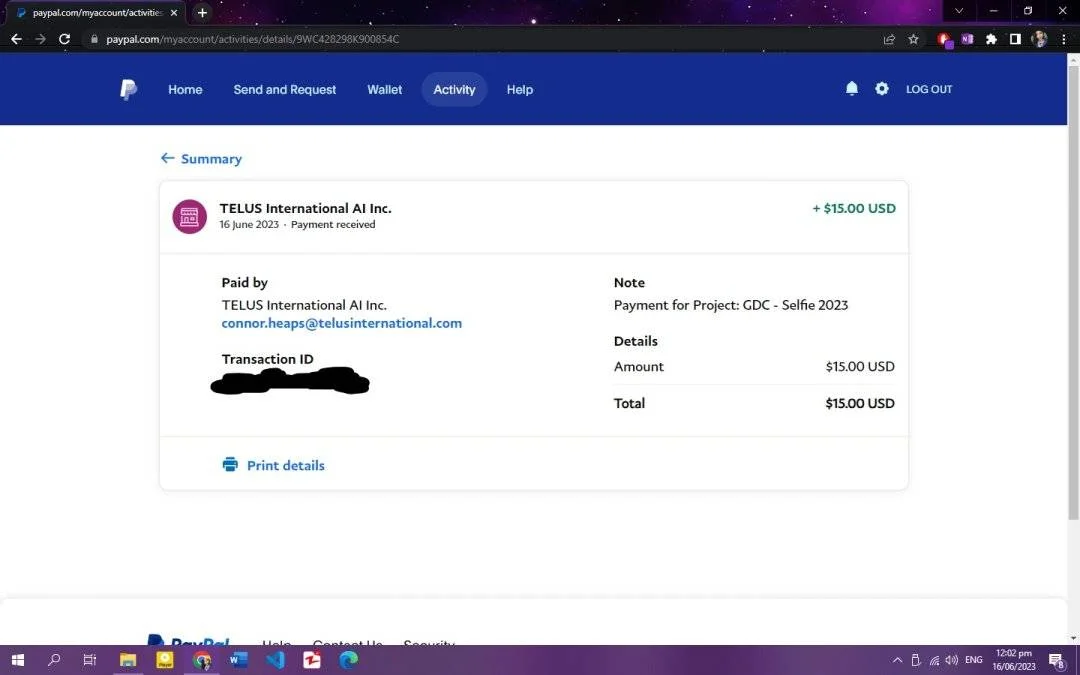
Task: Click the Total $15.00 USD value
Action: [860, 404]
